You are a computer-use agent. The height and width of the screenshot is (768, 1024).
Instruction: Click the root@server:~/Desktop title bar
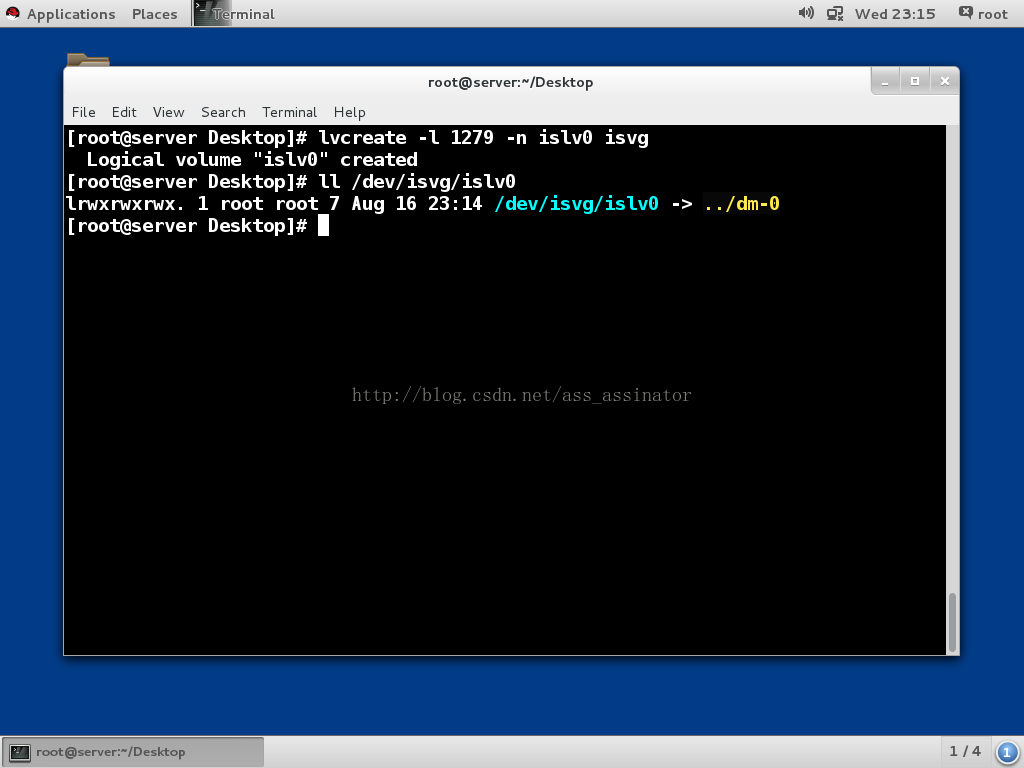510,82
